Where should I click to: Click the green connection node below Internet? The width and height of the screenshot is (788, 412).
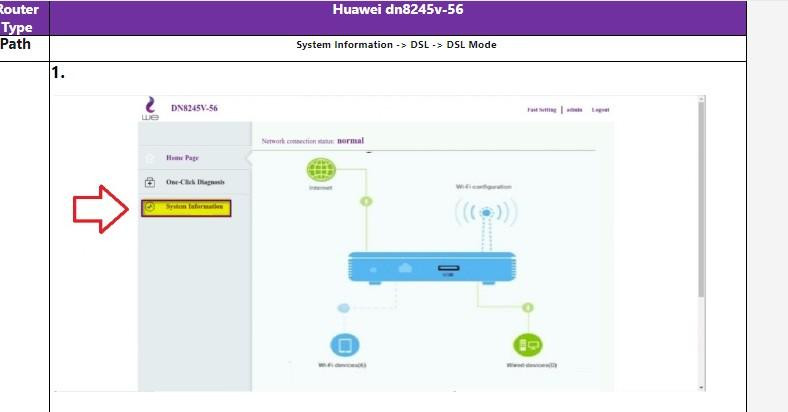click(x=366, y=201)
